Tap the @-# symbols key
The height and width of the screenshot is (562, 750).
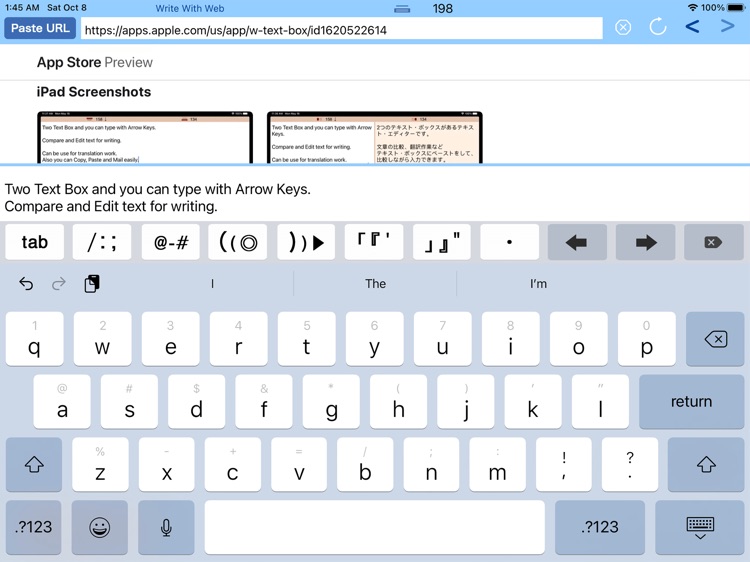171,242
